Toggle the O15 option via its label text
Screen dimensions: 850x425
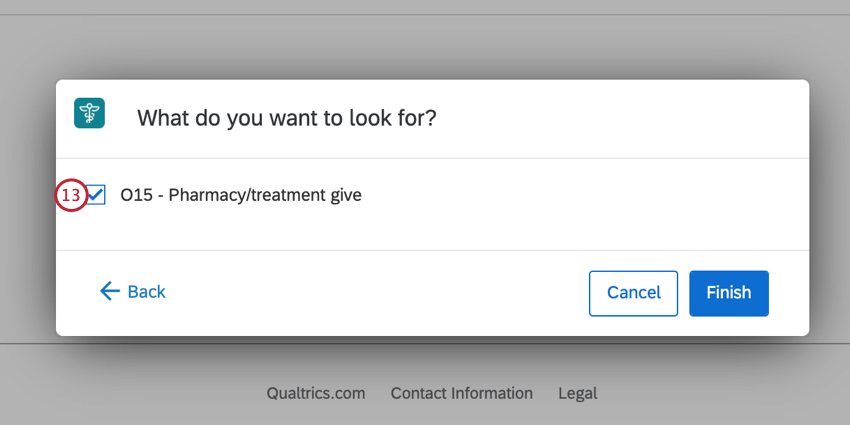click(x=241, y=195)
